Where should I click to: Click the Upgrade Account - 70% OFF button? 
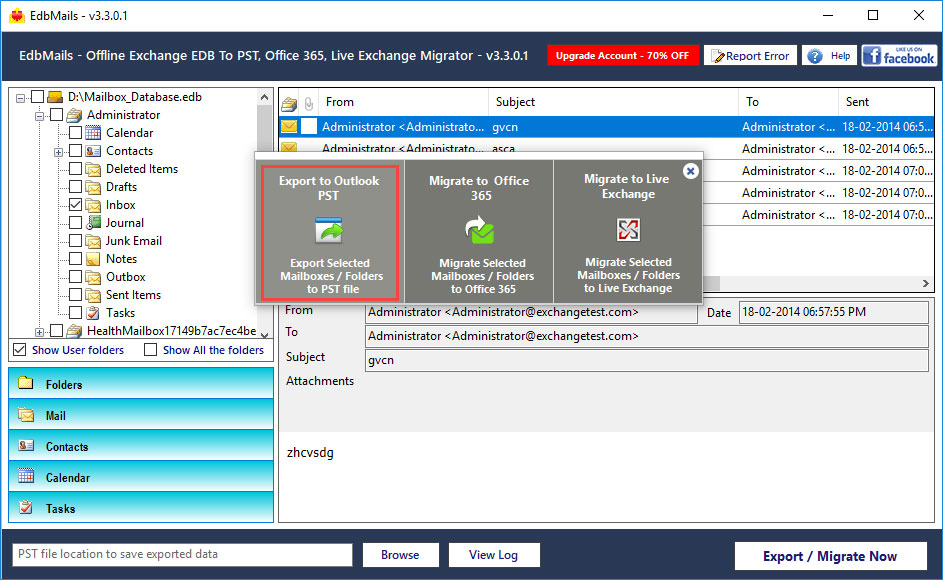622,55
